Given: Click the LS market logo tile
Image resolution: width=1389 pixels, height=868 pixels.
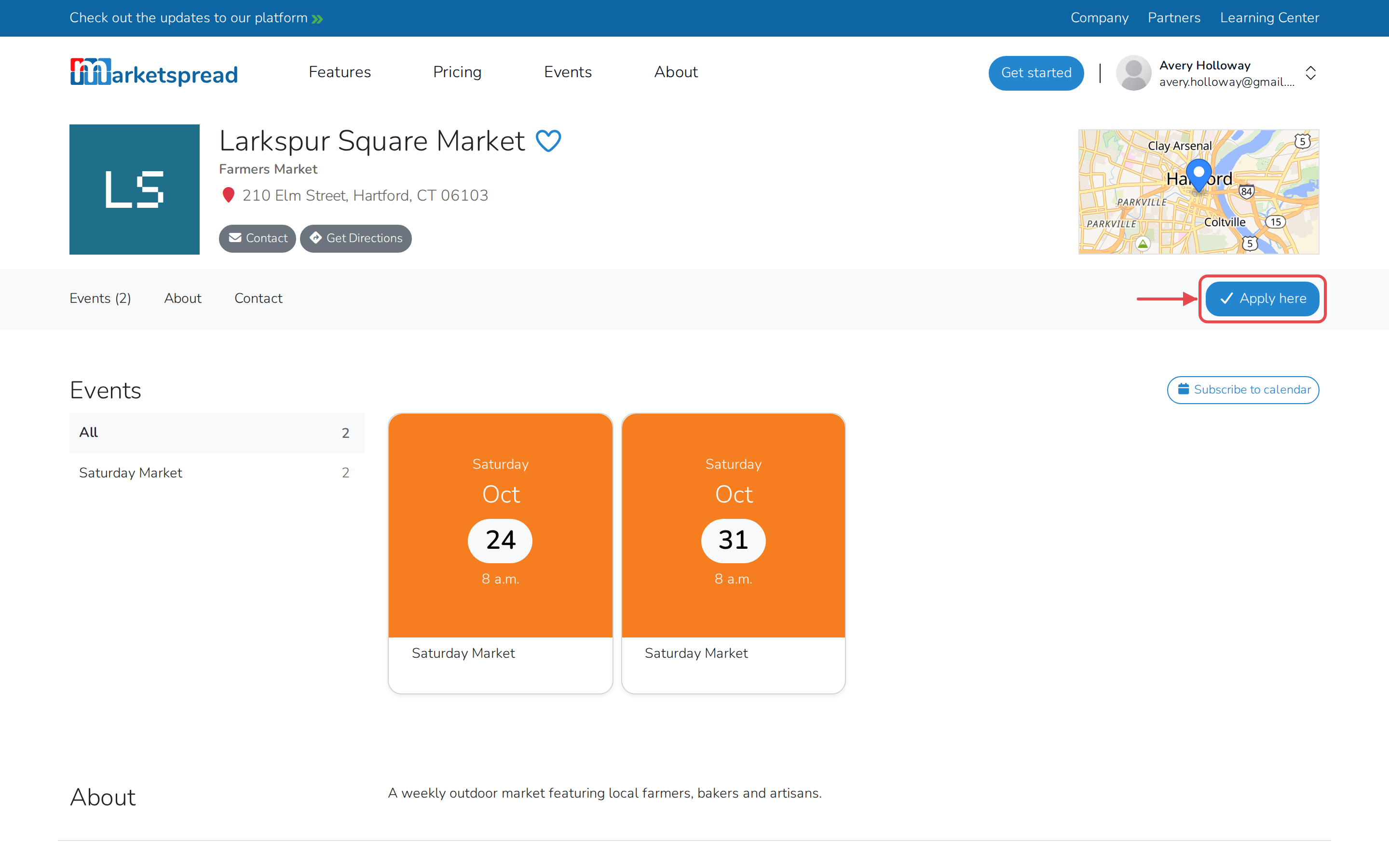Looking at the screenshot, I should coord(134,190).
